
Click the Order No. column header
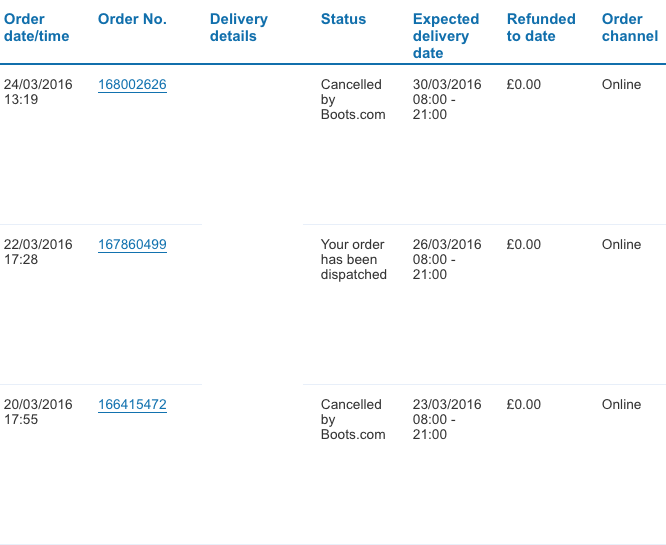133,19
